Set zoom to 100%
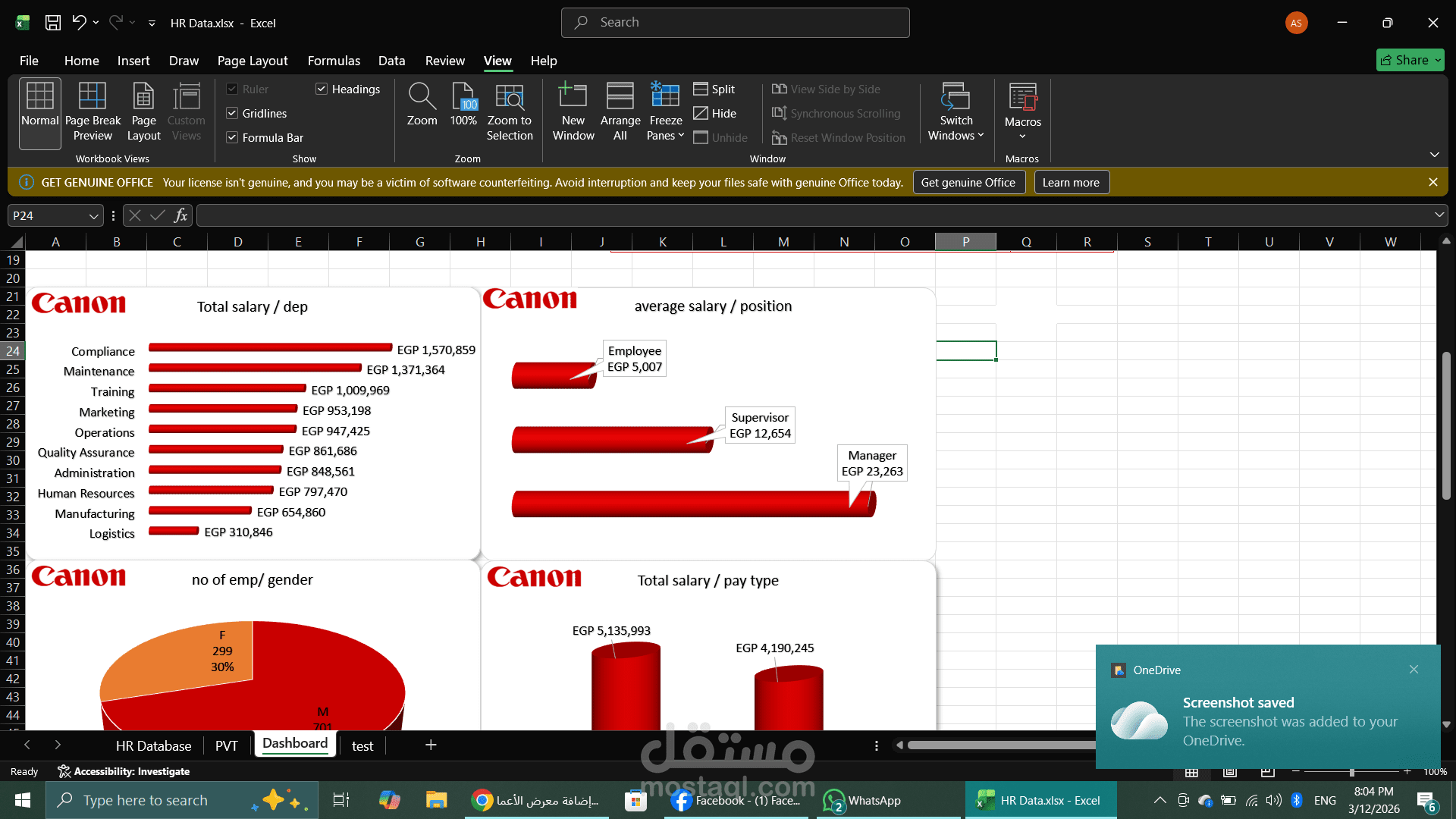1456x819 pixels. click(463, 106)
